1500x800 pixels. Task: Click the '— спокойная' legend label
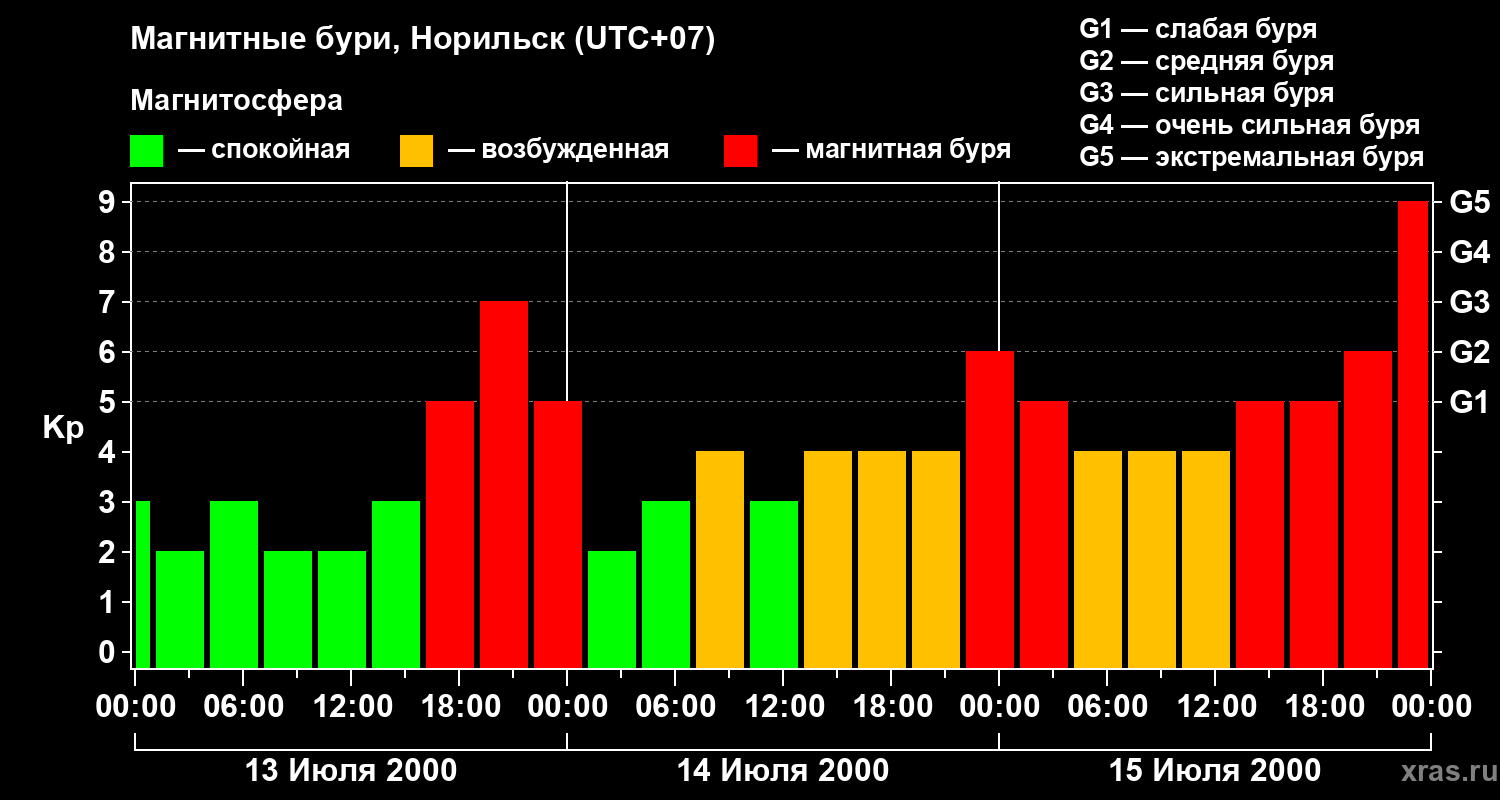click(x=264, y=151)
